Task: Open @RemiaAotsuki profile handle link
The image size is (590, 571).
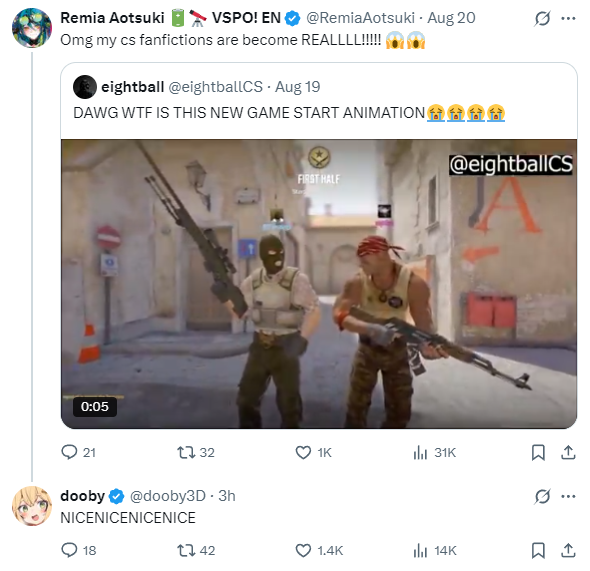Action: [360, 18]
